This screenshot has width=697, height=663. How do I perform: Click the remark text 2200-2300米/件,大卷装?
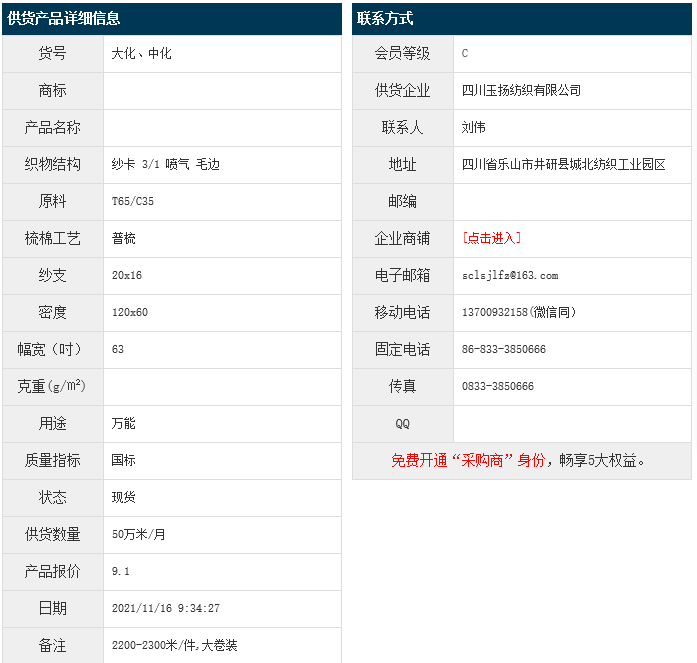pyautogui.click(x=175, y=645)
